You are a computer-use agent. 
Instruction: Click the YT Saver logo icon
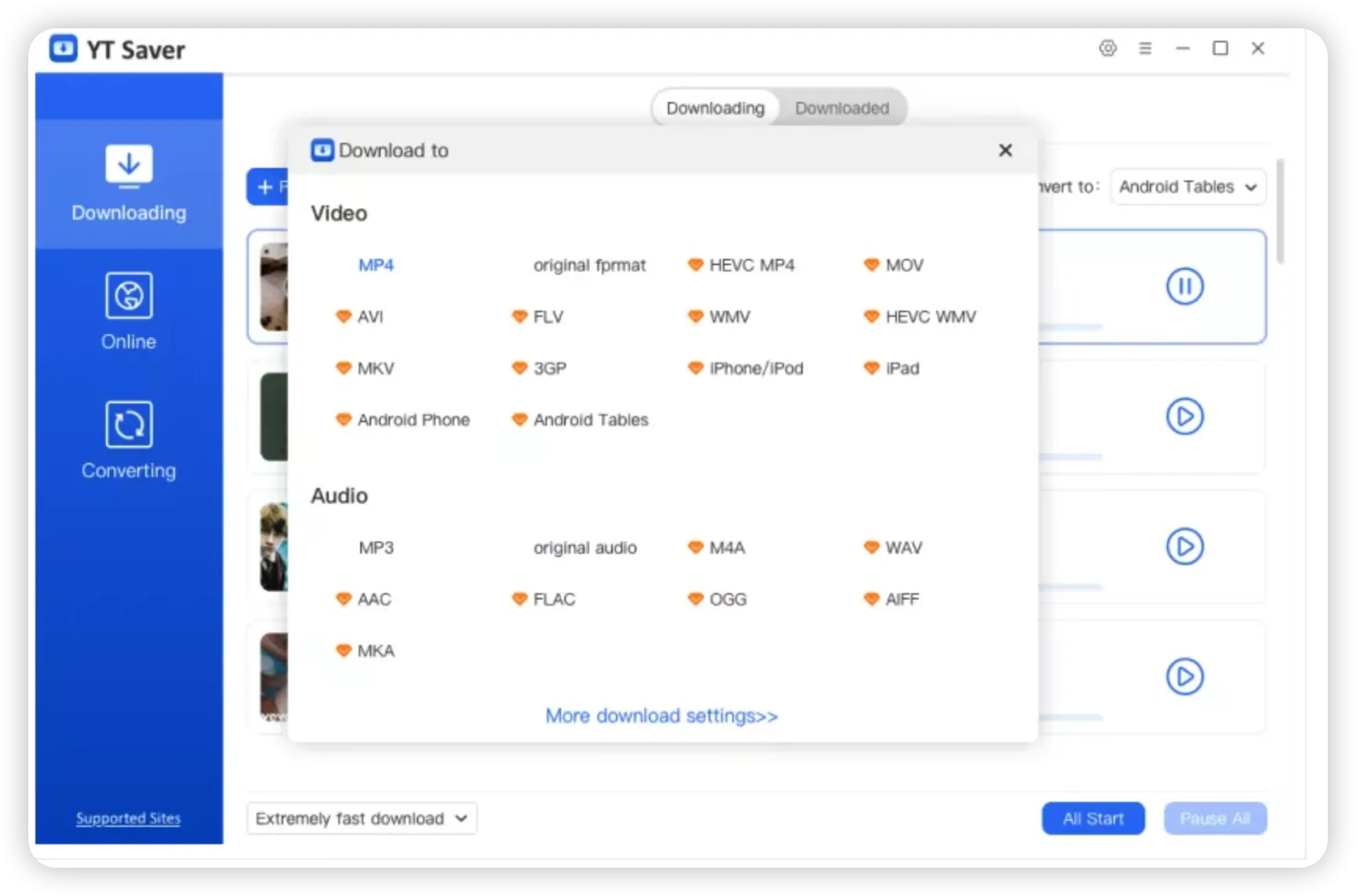pyautogui.click(x=63, y=49)
